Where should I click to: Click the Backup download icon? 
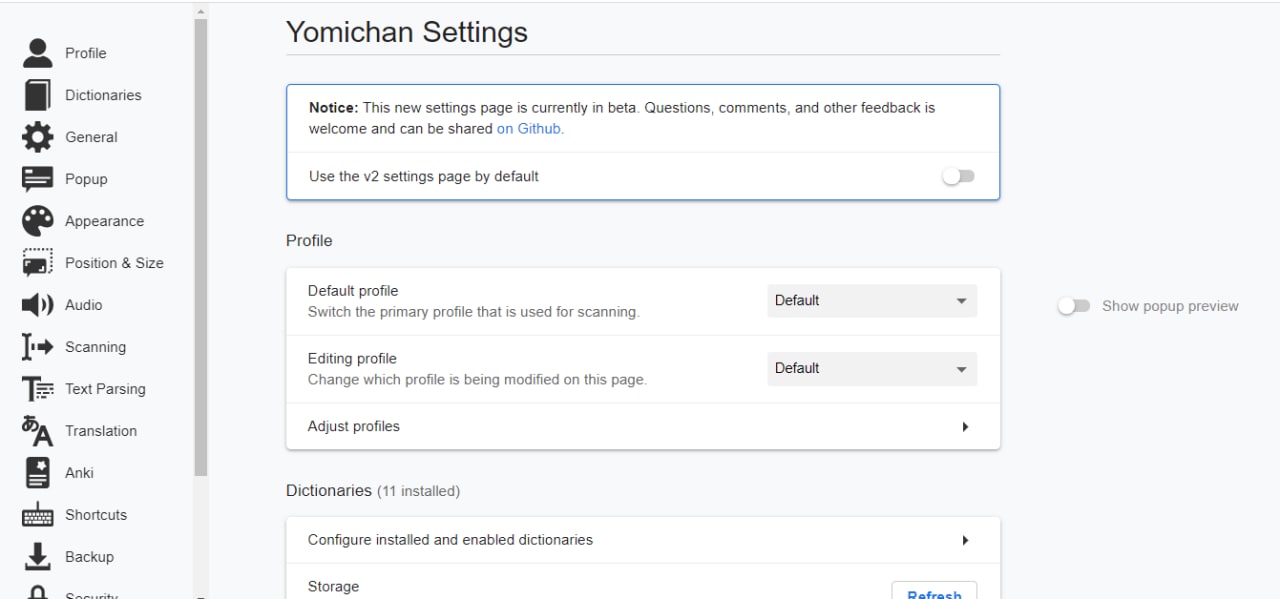tap(38, 557)
